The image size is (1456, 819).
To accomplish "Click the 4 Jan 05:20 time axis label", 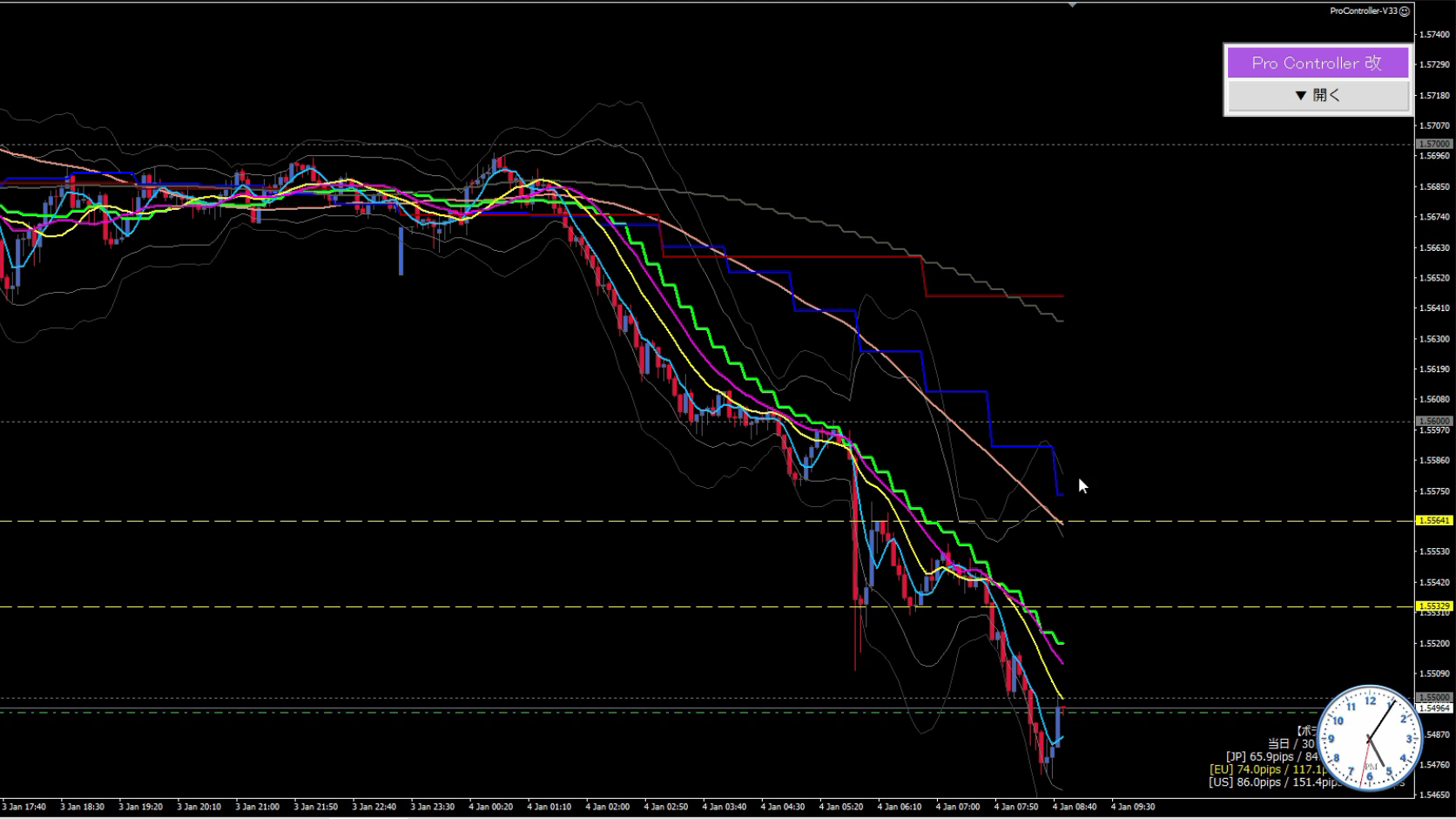I will coord(840,807).
